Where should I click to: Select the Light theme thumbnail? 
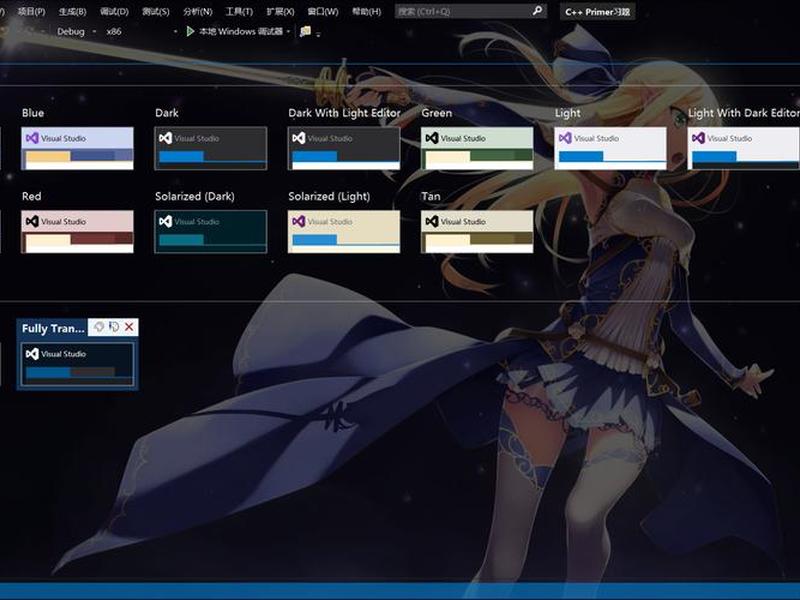click(610, 148)
